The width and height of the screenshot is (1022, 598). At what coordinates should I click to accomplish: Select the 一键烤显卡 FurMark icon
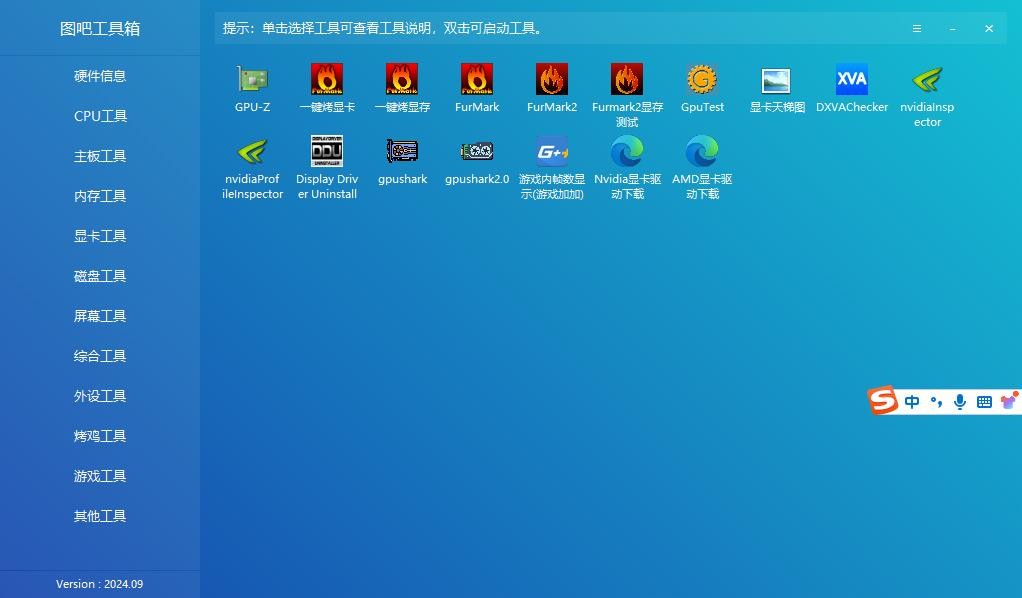327,80
